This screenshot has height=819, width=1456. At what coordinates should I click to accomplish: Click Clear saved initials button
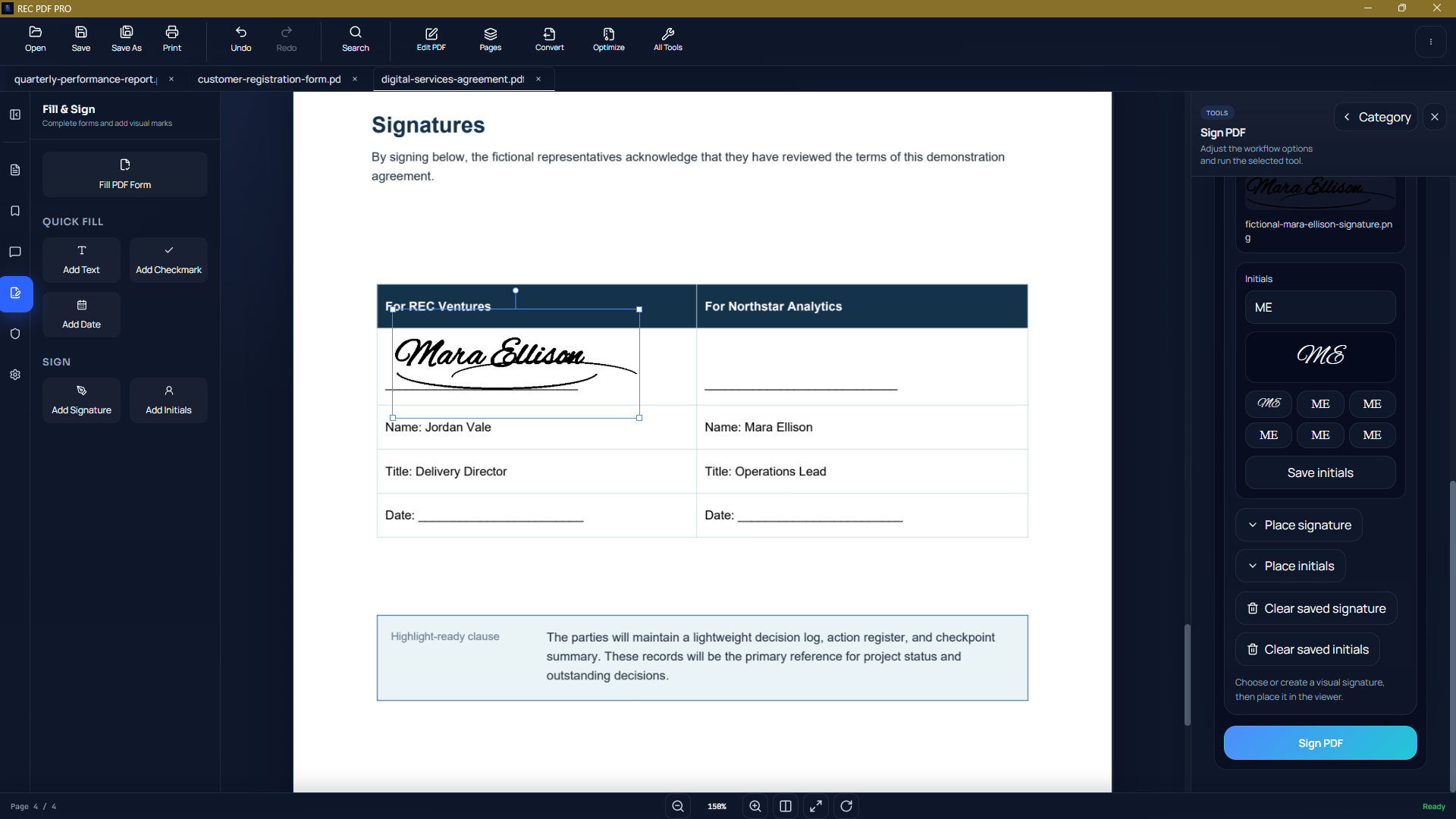(1308, 649)
